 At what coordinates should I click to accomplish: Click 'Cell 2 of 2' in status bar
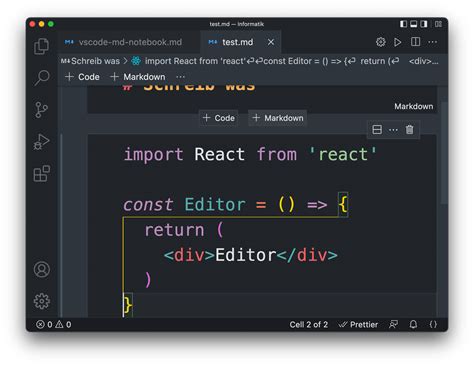pos(309,324)
